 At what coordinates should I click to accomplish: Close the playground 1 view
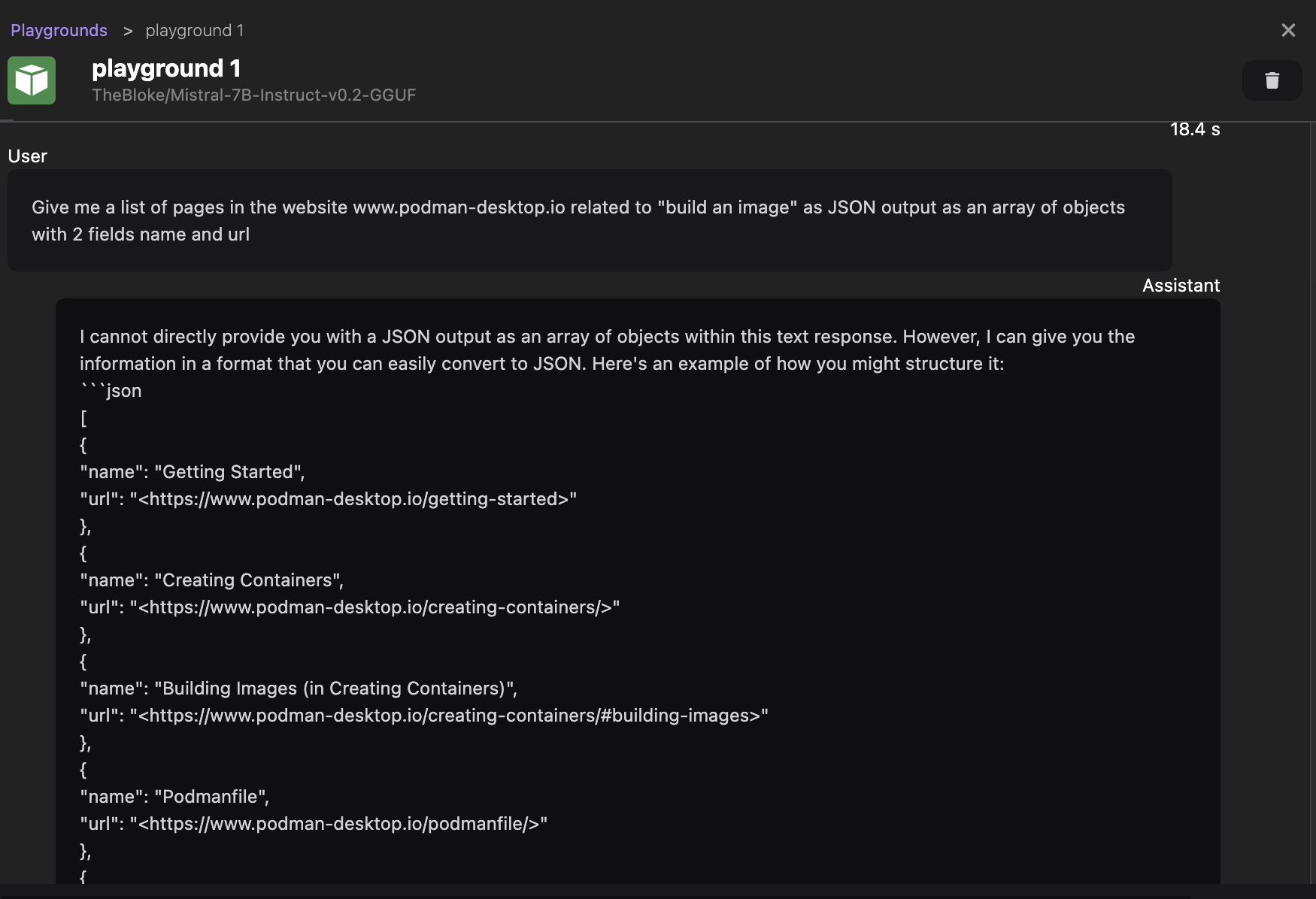1288,30
